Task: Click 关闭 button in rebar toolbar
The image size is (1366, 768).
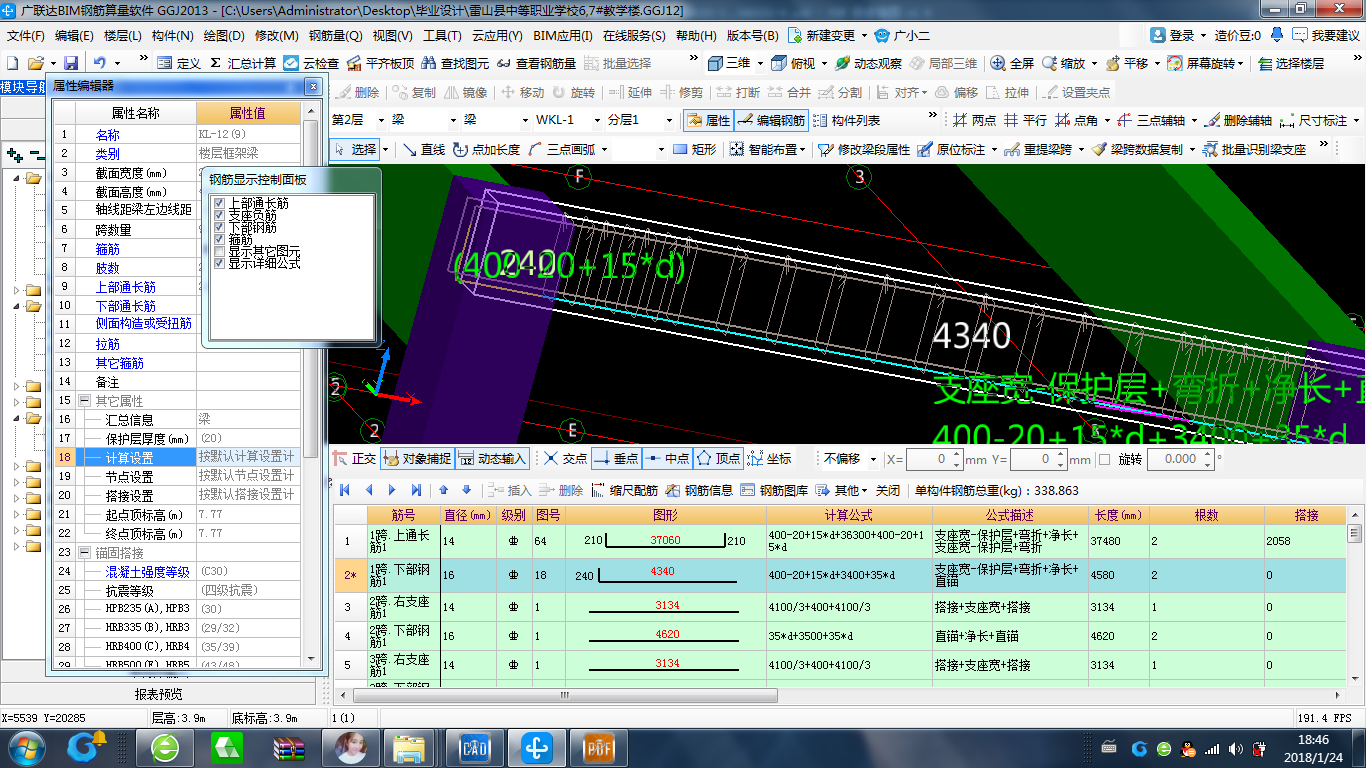Action: click(888, 490)
